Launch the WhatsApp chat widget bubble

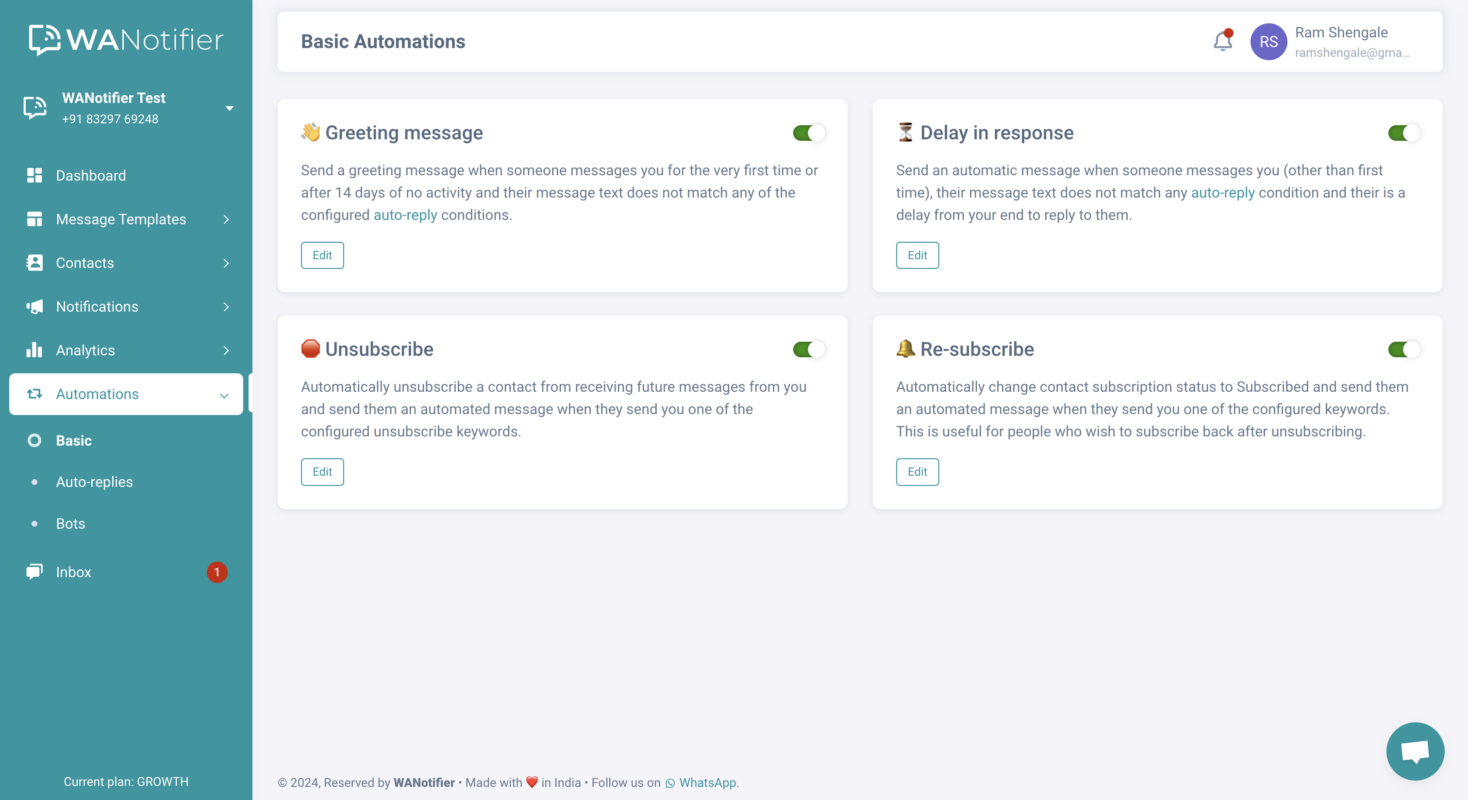(1415, 751)
